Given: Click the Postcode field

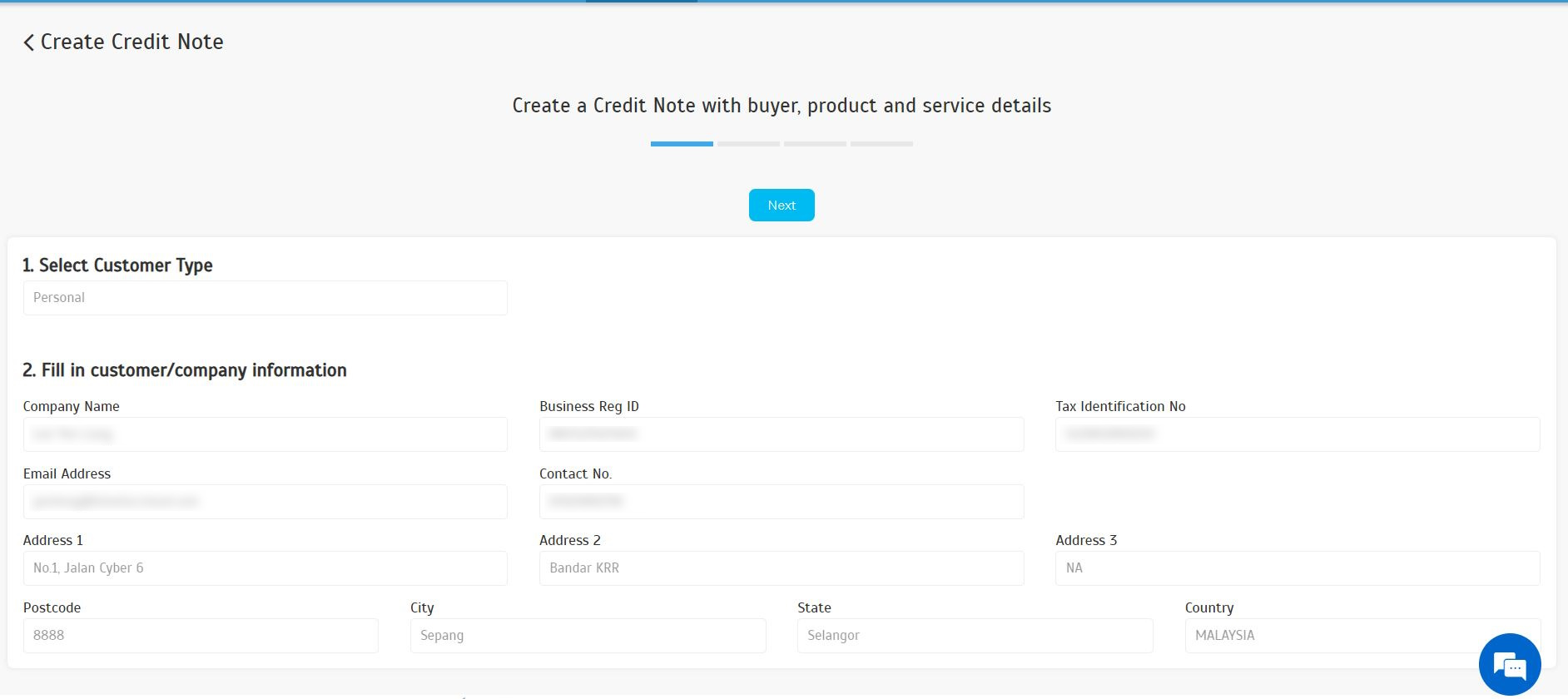Looking at the screenshot, I should [200, 636].
